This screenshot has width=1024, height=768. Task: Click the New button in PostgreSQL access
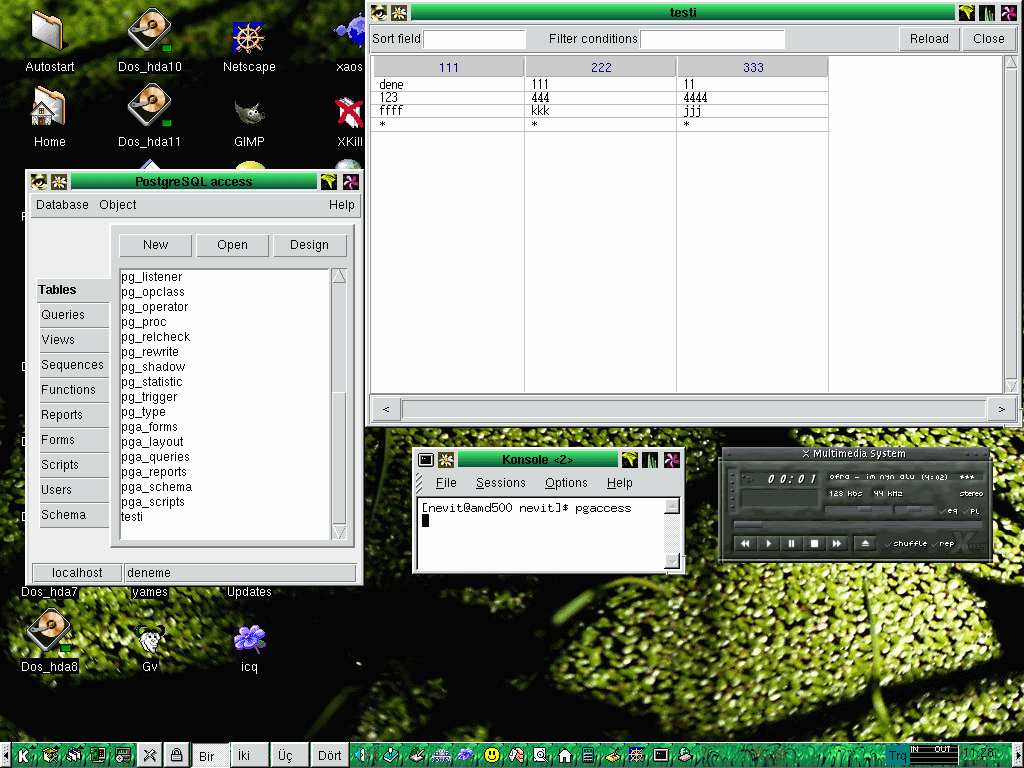(x=155, y=245)
